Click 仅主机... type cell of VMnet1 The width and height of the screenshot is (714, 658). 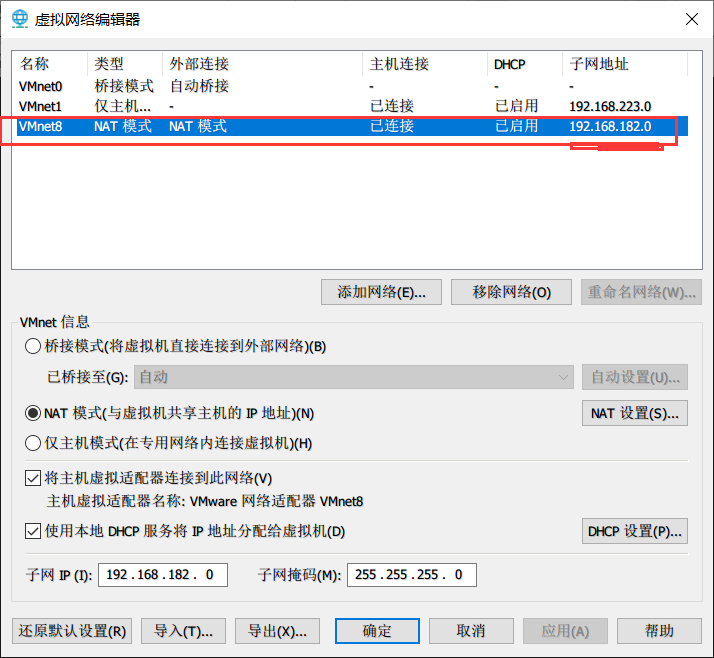click(122, 106)
